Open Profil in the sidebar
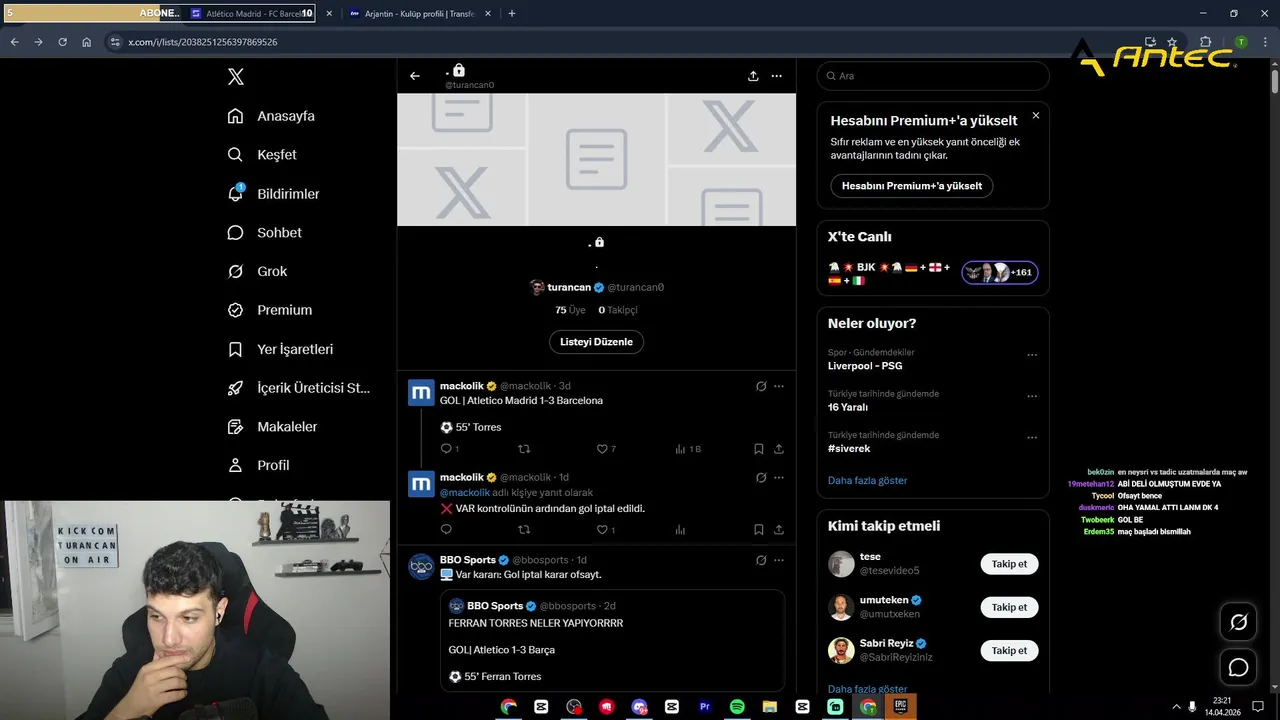This screenshot has height=720, width=1280. pyautogui.click(x=258, y=465)
